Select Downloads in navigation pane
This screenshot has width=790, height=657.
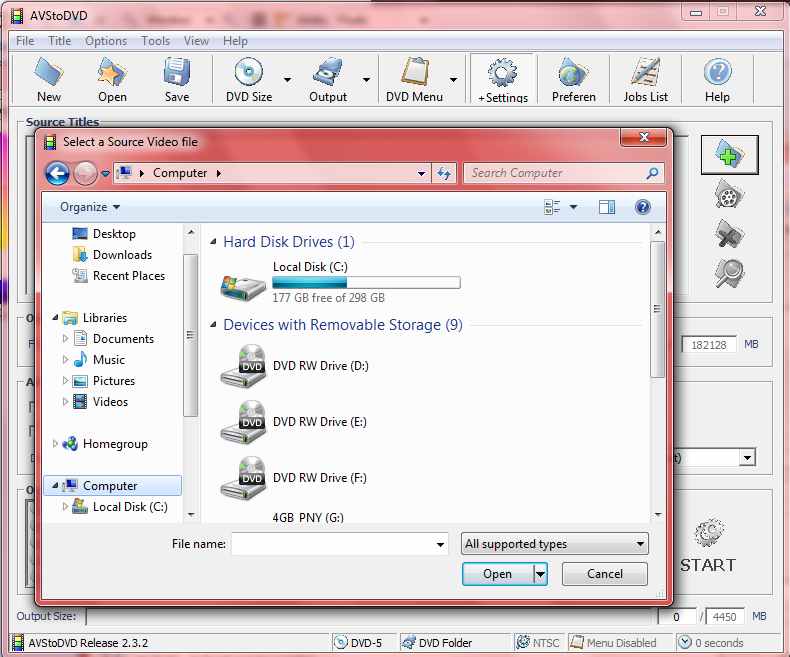[x=122, y=255]
